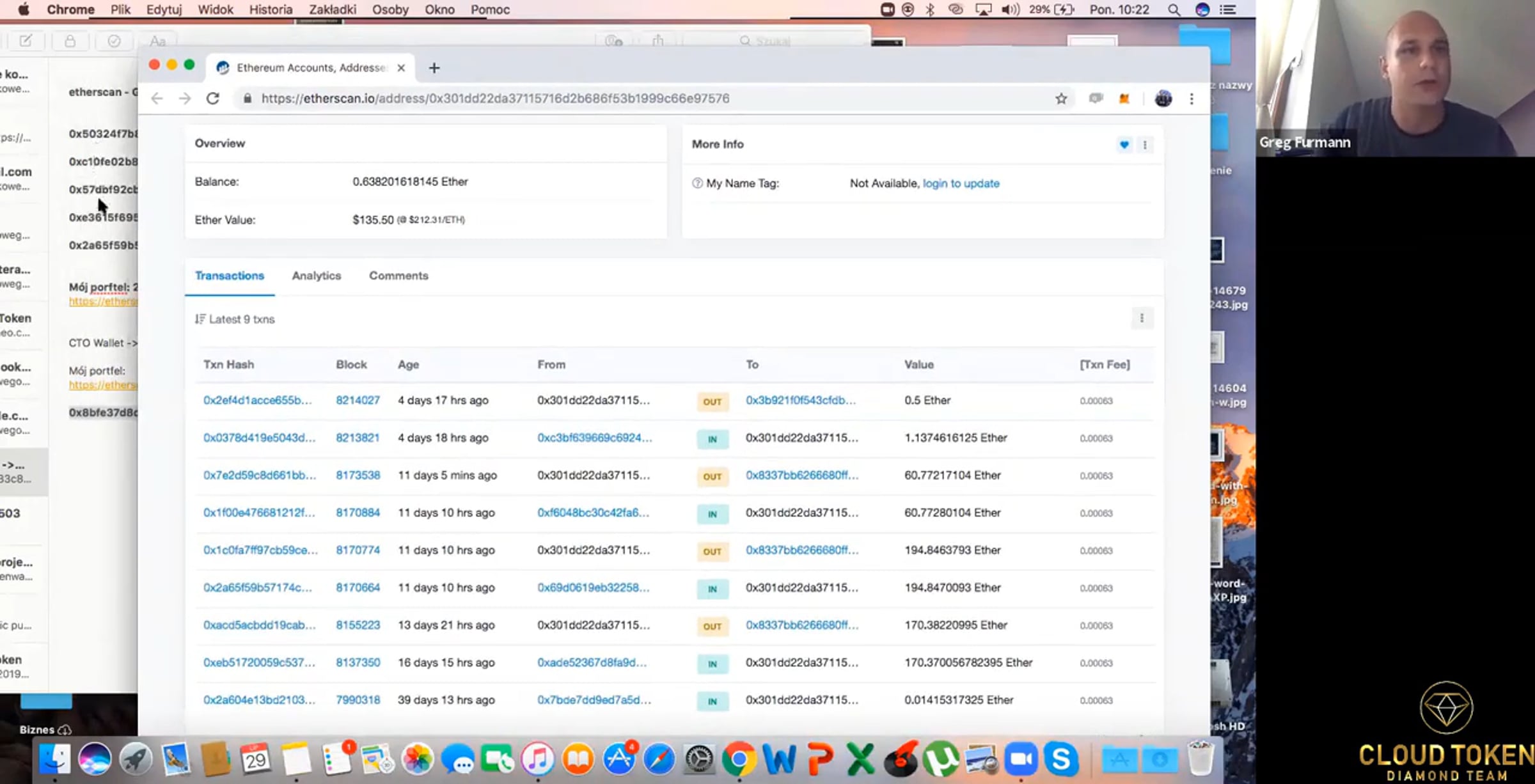Click the Notes compose icon in background window
This screenshot has height=784, width=1535.
tap(26, 41)
